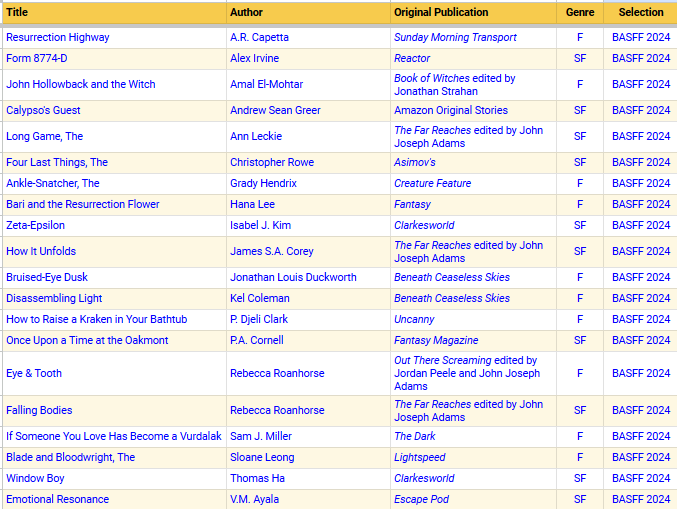Open the Resurrection Highway title link
This screenshot has width=677, height=509.
pos(57,38)
